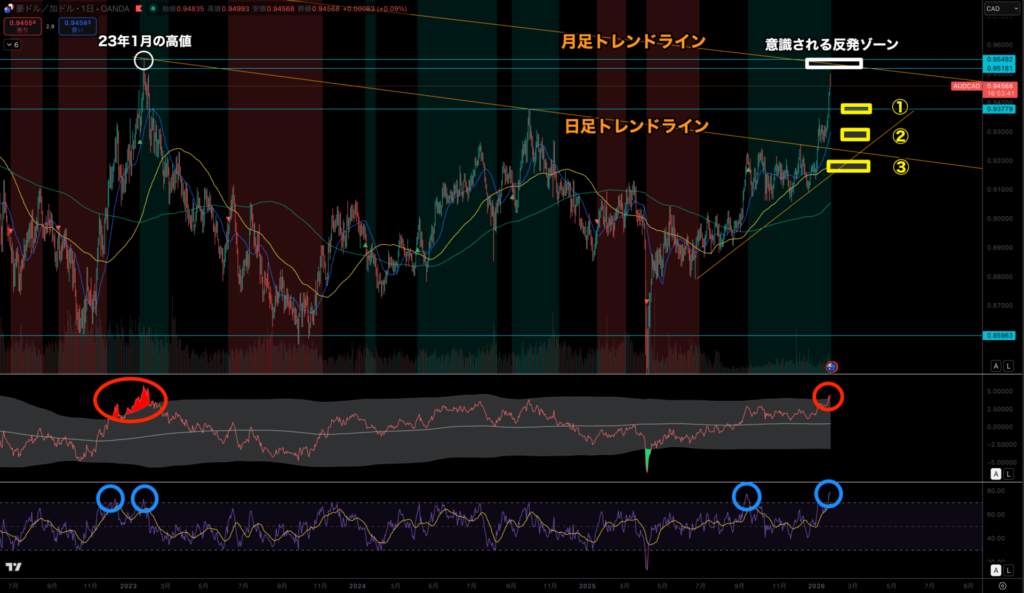Image resolution: width=1024 pixels, height=593 pixels.
Task: Toggle auto scale A on middle indicator pane
Action: pyautogui.click(x=995, y=473)
